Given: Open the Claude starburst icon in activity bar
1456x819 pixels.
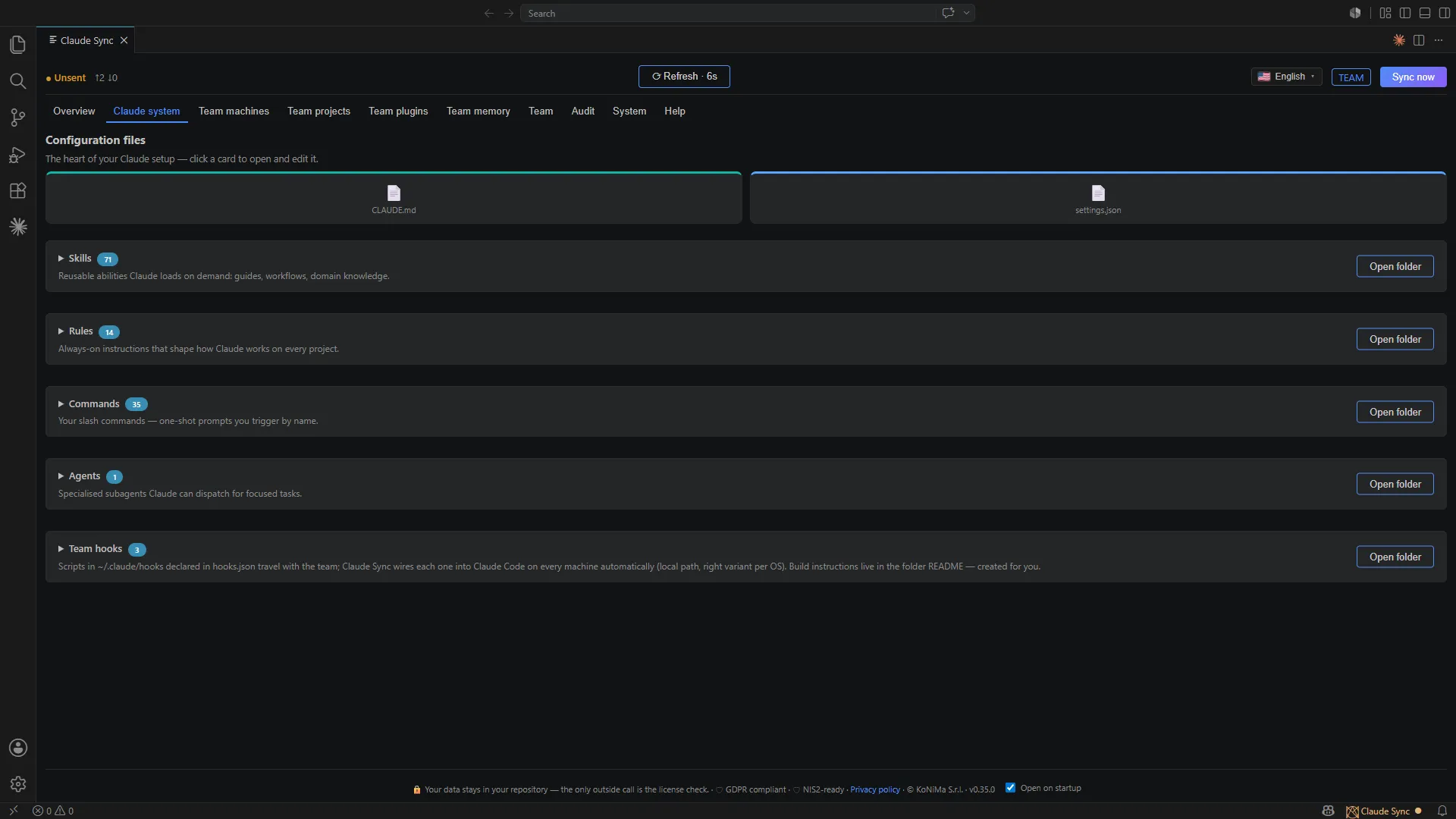Looking at the screenshot, I should 17,227.
